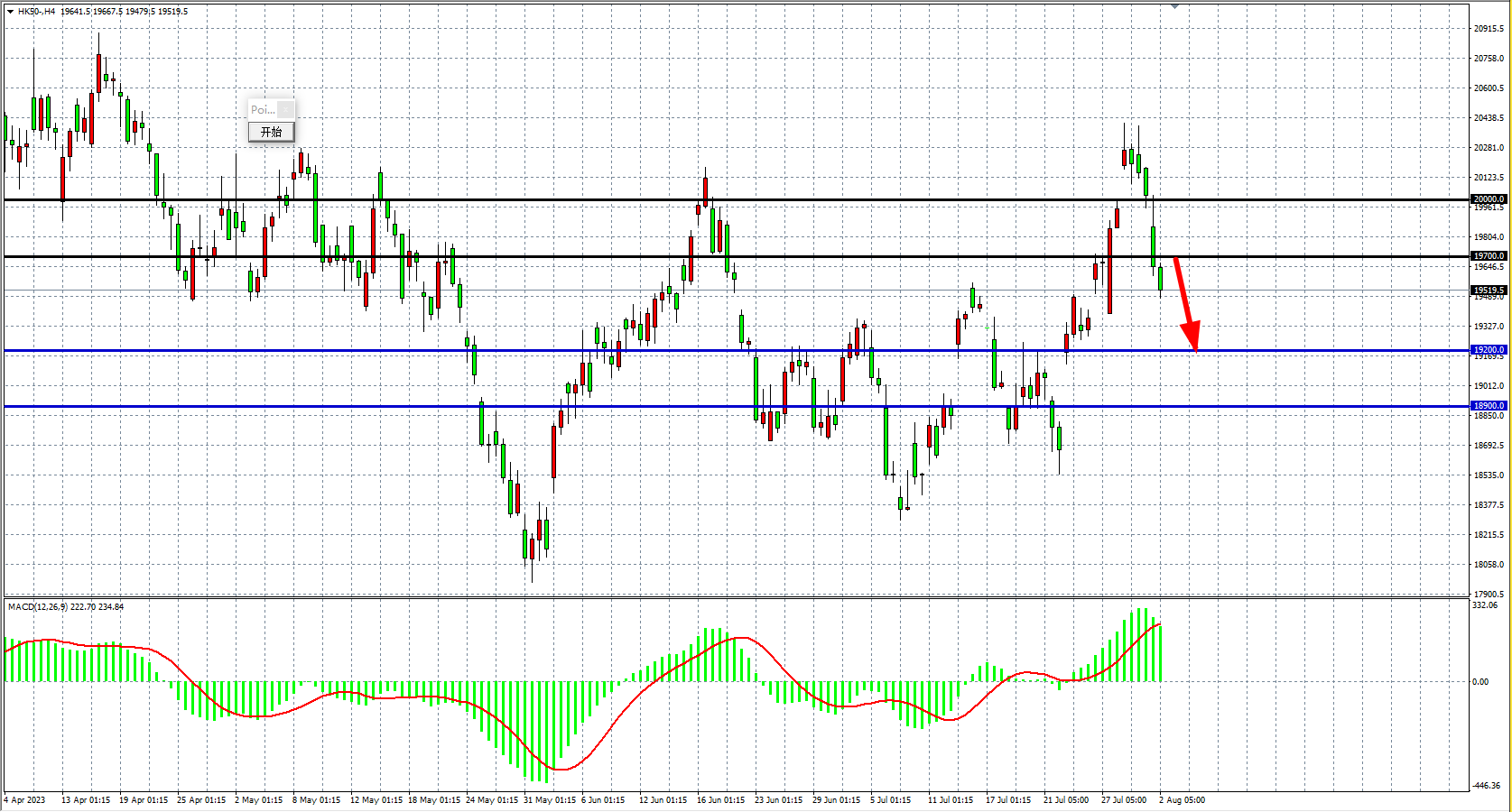1512x812 pixels.
Task: Click the 20000.0 horizontal line price tag
Action: click(x=1489, y=199)
